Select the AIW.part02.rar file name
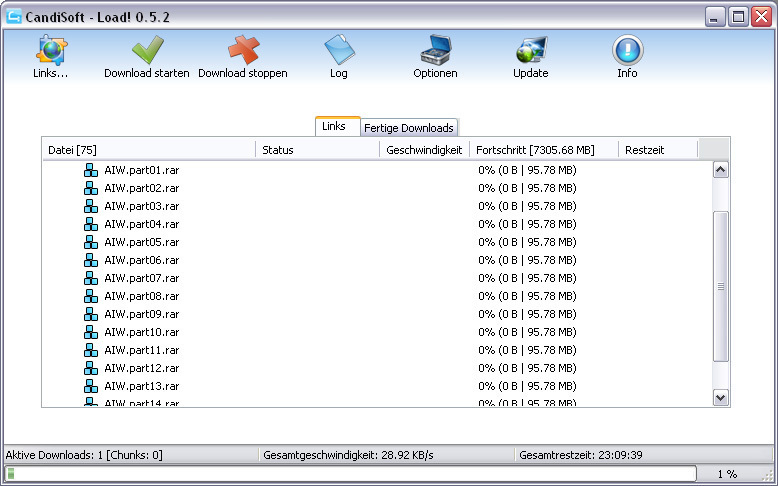 point(141,188)
